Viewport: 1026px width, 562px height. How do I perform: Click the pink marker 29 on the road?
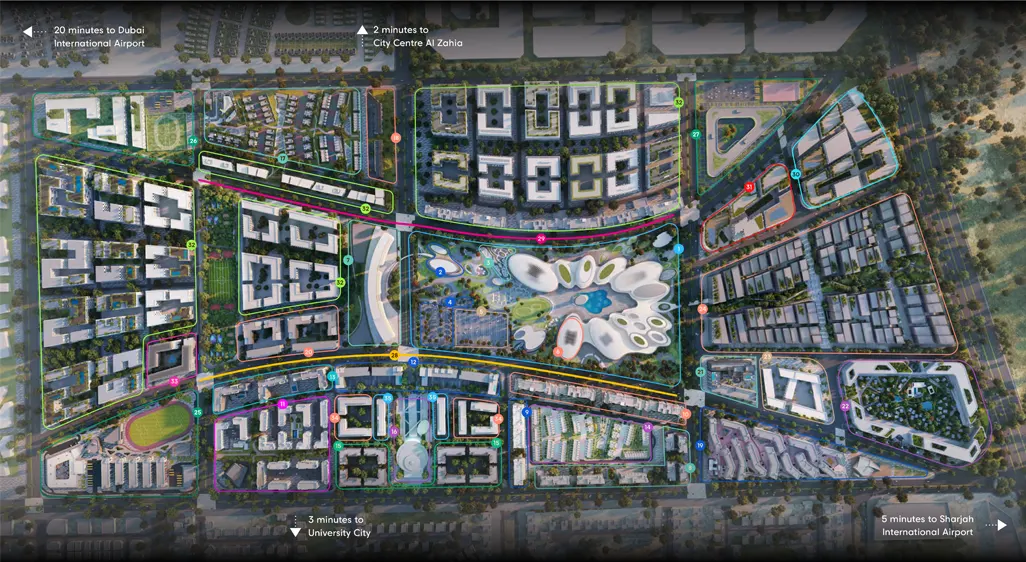tap(541, 239)
